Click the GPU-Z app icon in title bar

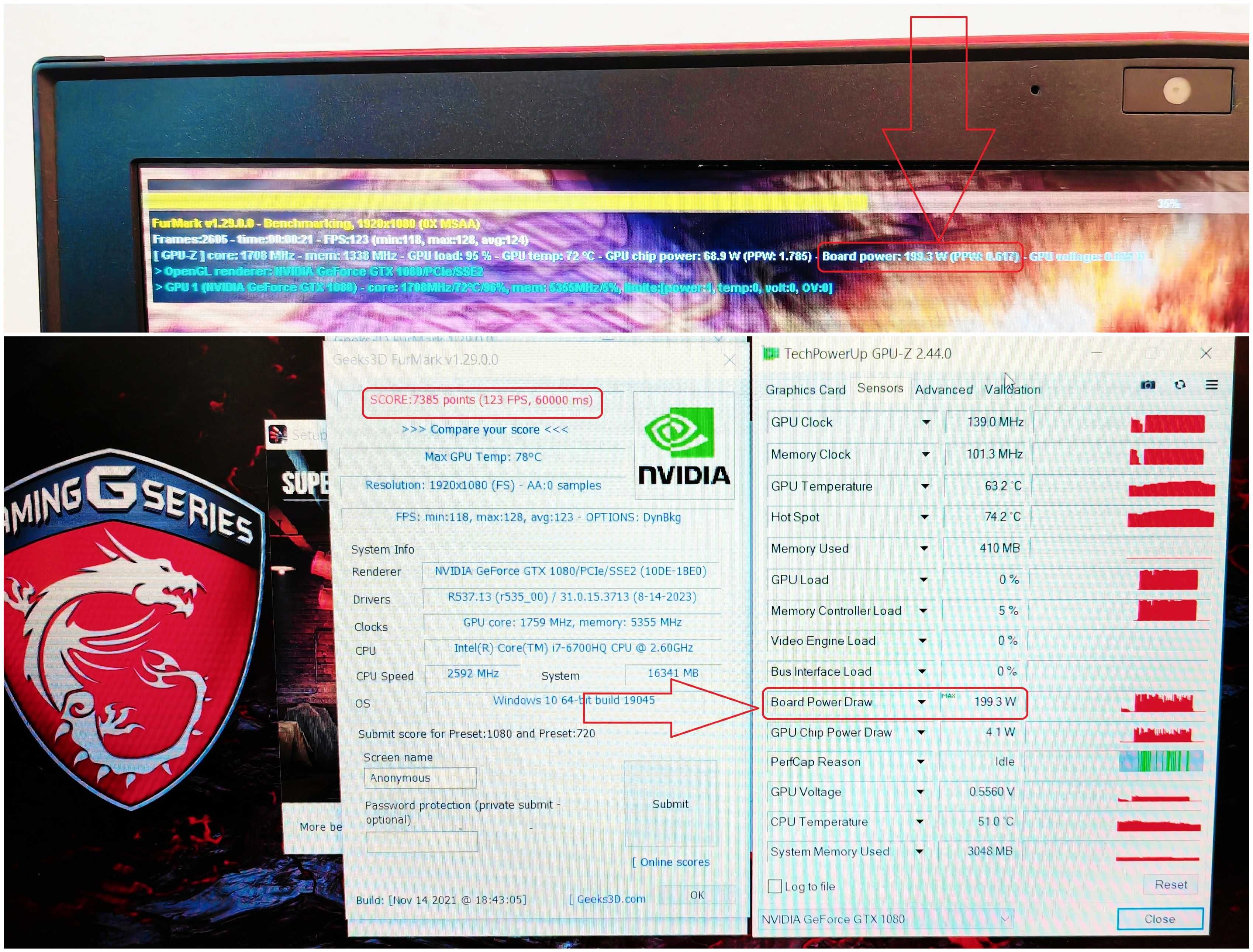coord(771,354)
